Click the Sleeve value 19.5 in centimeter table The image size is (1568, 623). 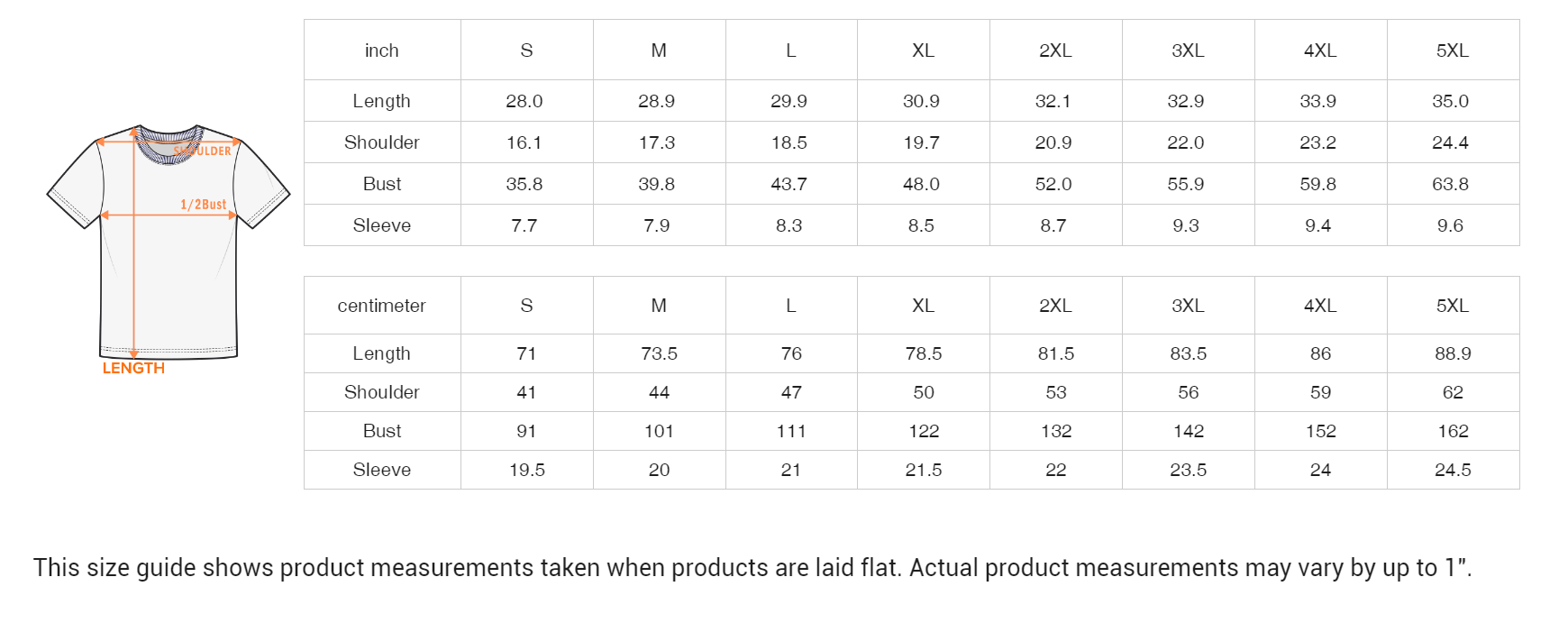527,470
